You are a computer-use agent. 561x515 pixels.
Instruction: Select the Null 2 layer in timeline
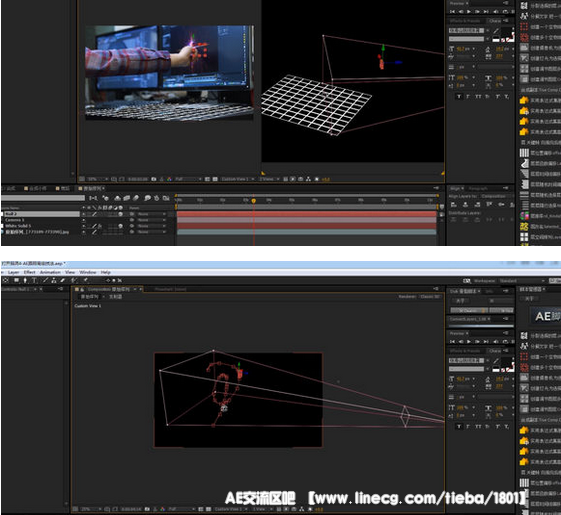[x=42, y=214]
